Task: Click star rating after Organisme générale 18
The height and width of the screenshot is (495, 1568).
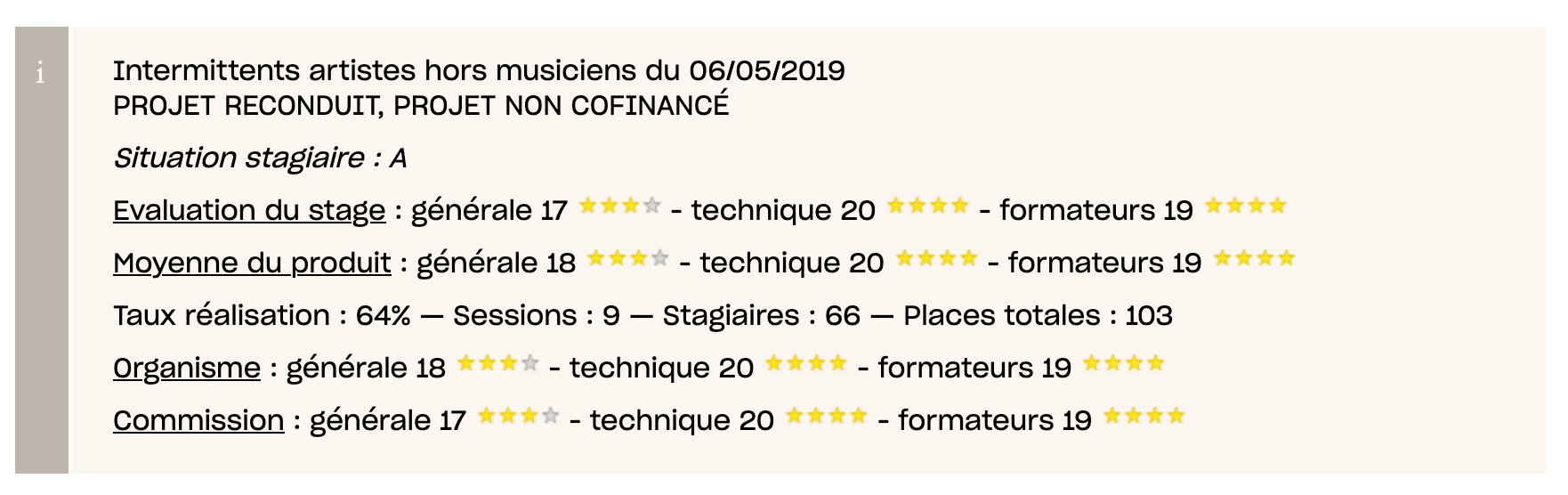Action: pyautogui.click(x=498, y=364)
